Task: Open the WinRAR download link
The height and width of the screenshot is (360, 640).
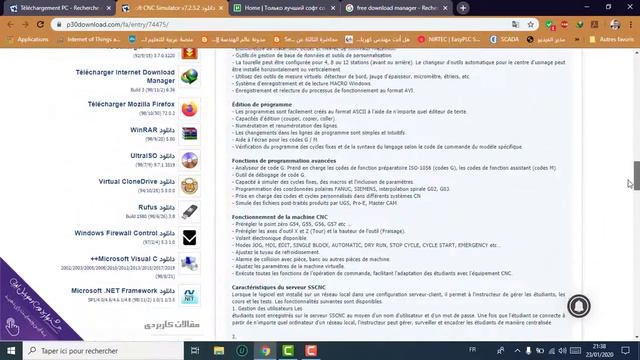Action: 152,130
